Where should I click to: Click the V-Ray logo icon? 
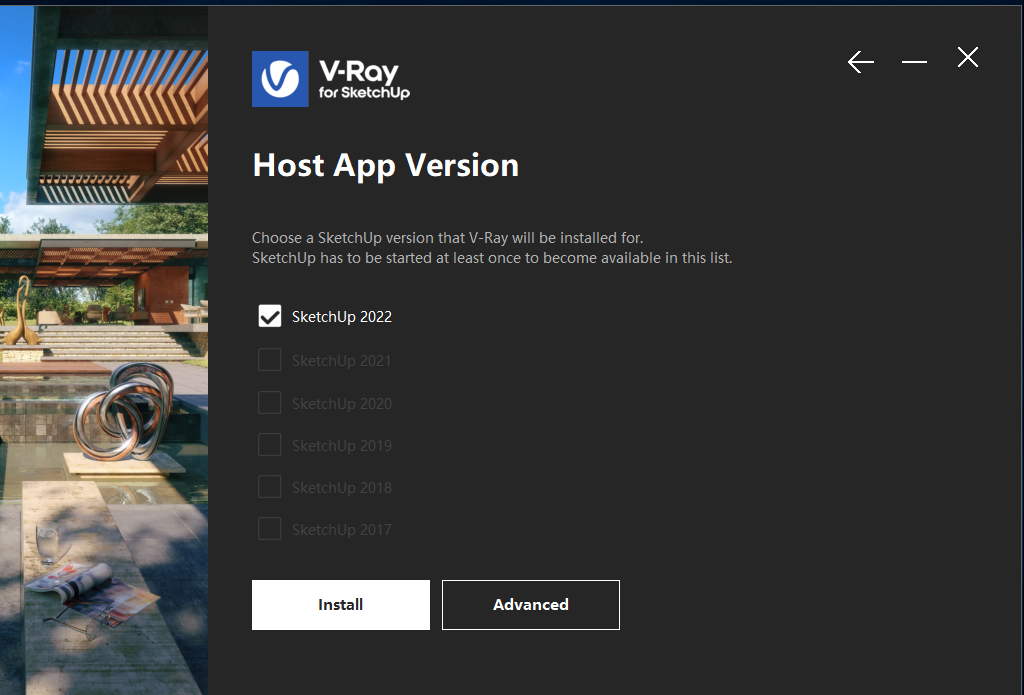[280, 79]
